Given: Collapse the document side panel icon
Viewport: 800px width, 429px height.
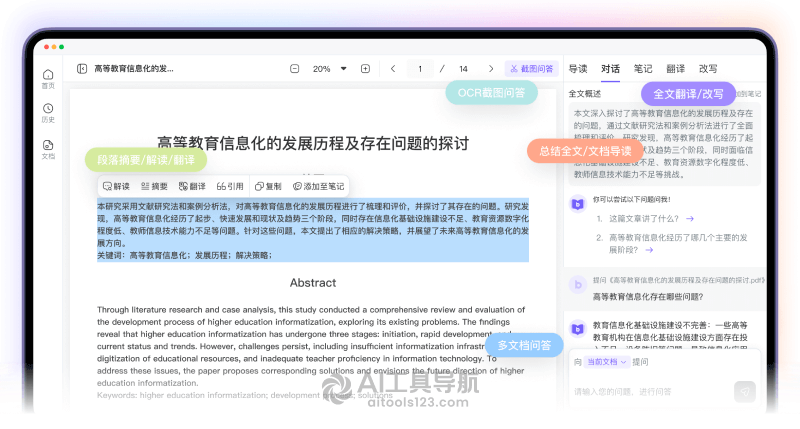Looking at the screenshot, I should coord(82,68).
